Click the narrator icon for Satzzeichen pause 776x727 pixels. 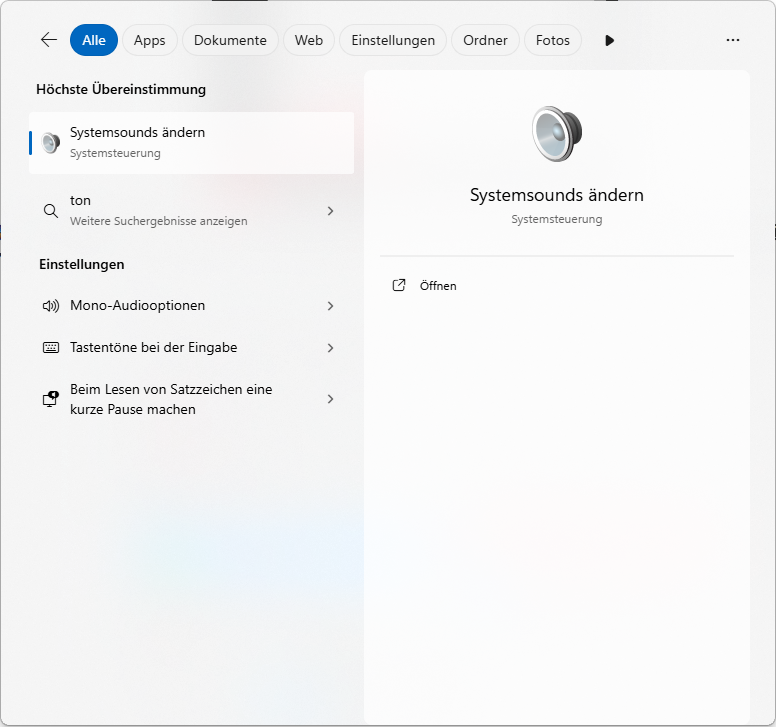50,399
